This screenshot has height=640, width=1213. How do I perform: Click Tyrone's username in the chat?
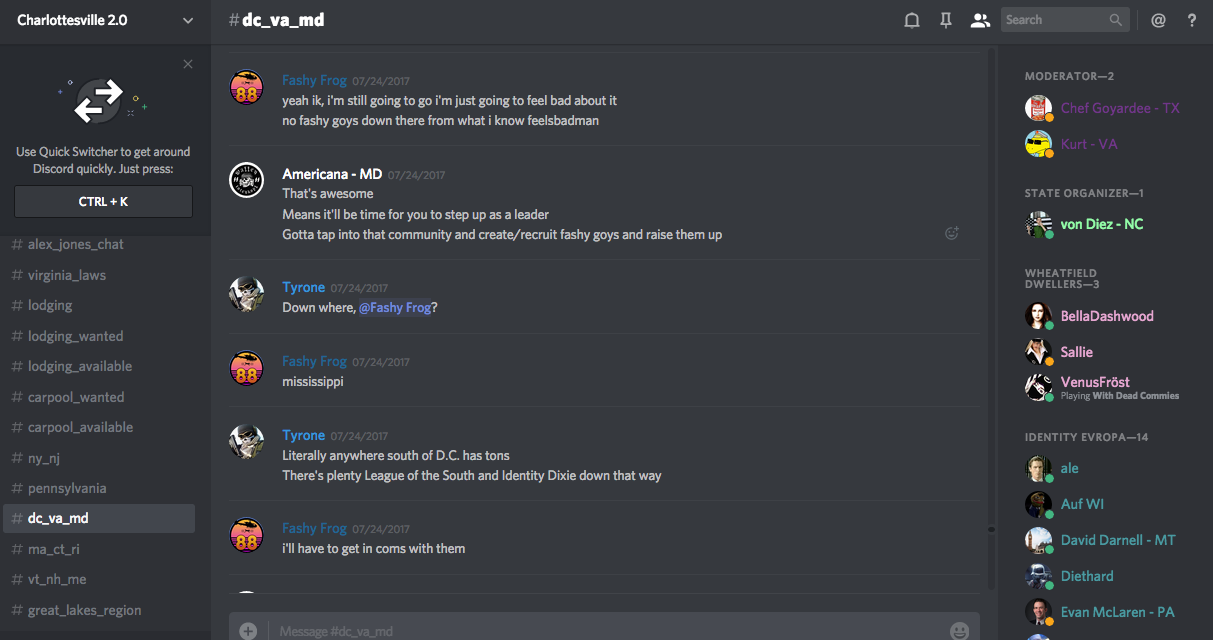tap(303, 287)
